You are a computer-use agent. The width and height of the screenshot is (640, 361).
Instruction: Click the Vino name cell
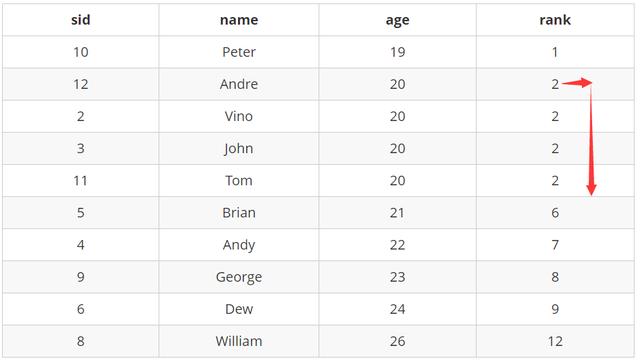point(239,116)
